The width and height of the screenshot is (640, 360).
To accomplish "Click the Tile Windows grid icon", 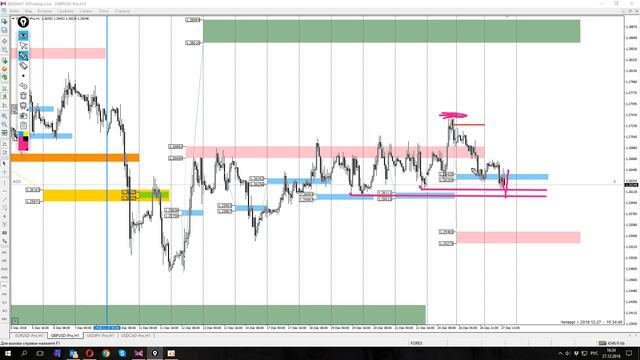I will pyautogui.click(x=4, y=133).
